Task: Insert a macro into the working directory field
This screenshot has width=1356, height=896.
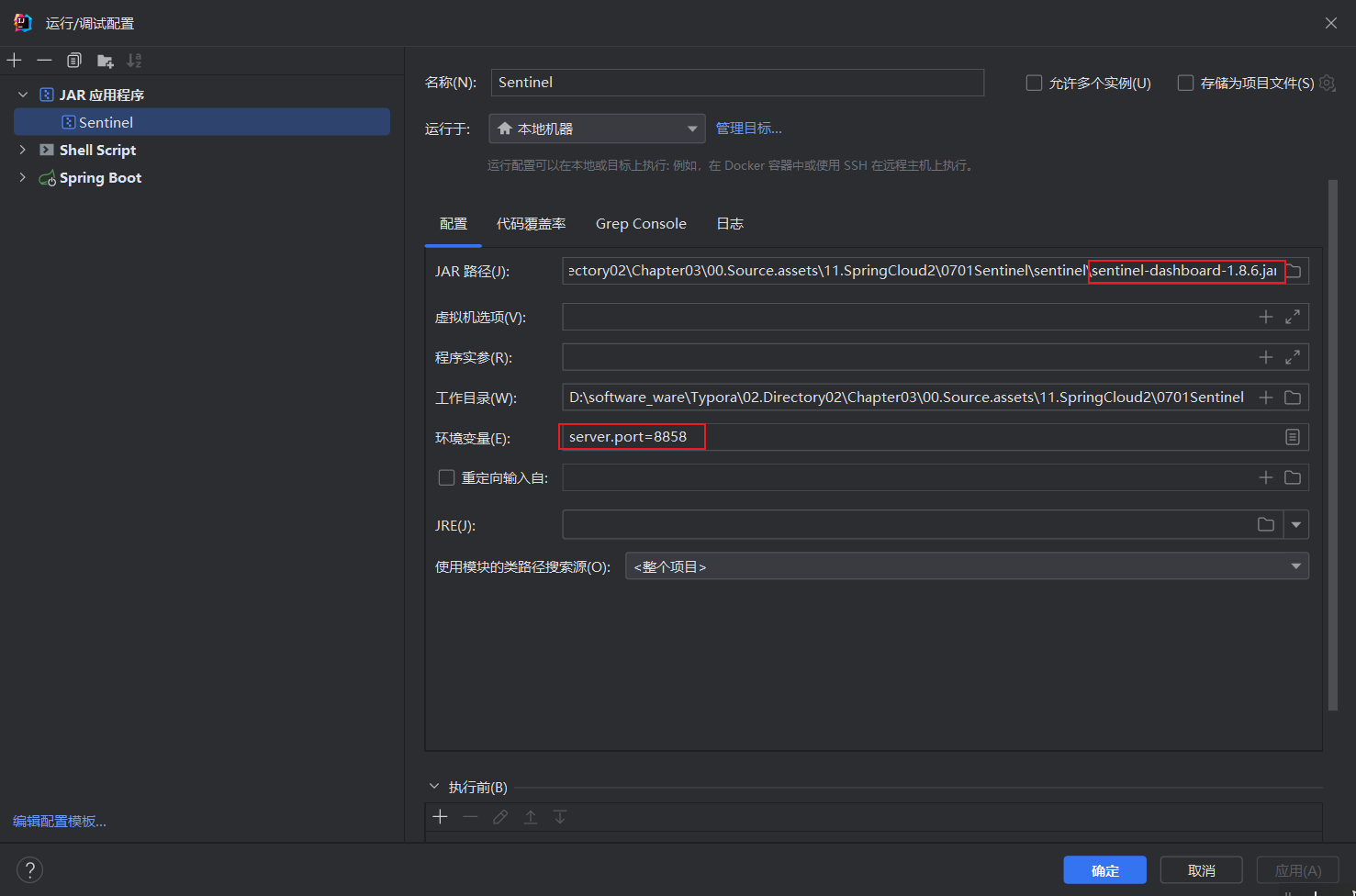Action: coord(1266,398)
